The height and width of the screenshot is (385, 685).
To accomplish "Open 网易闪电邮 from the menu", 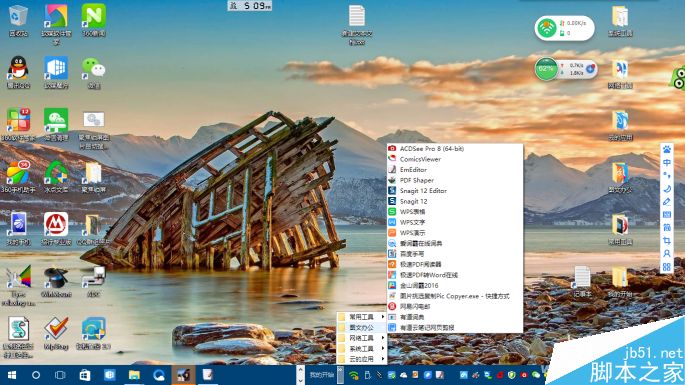I will click(455, 306).
